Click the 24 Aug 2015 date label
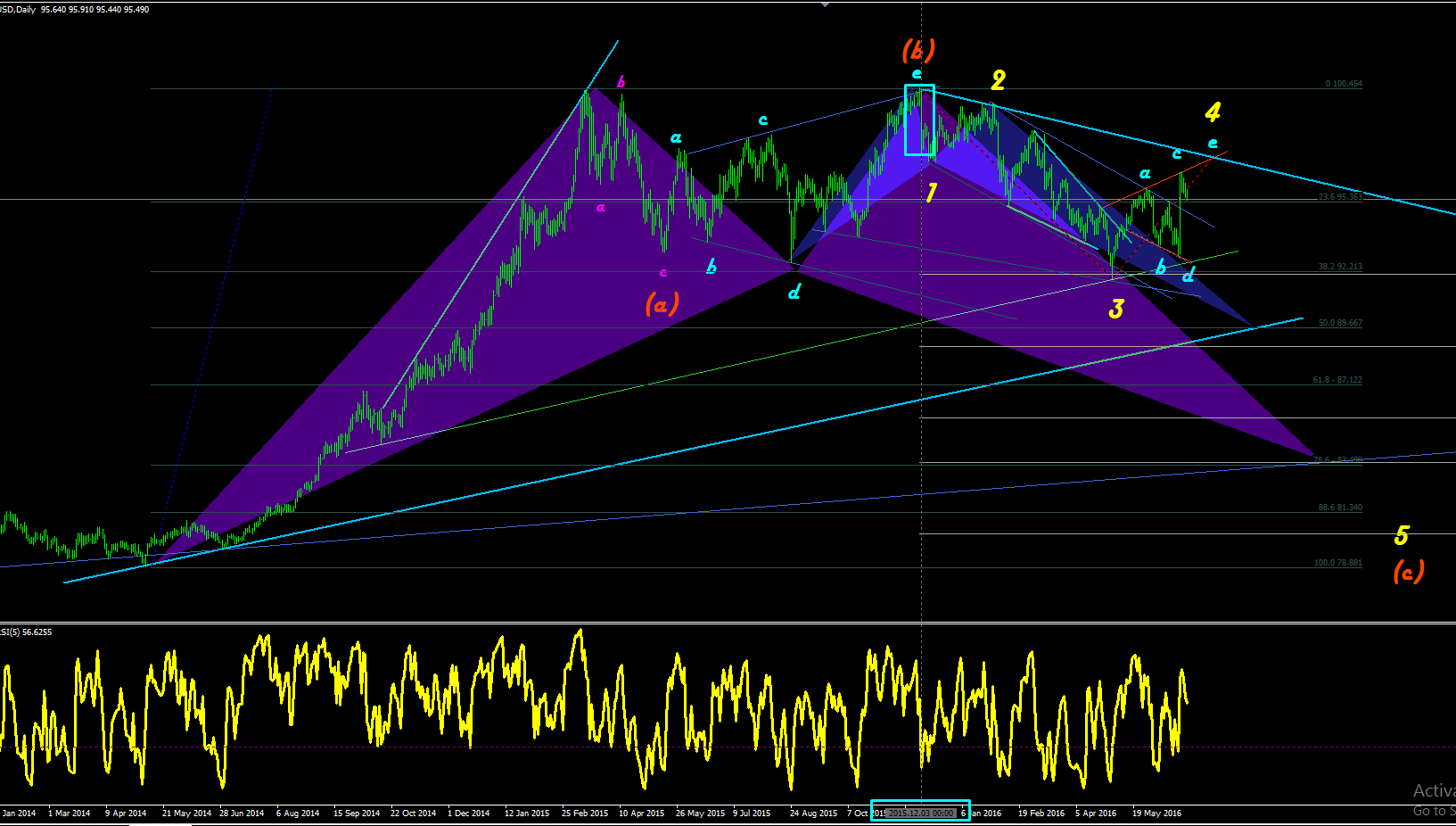The image size is (1456, 826). (x=814, y=813)
